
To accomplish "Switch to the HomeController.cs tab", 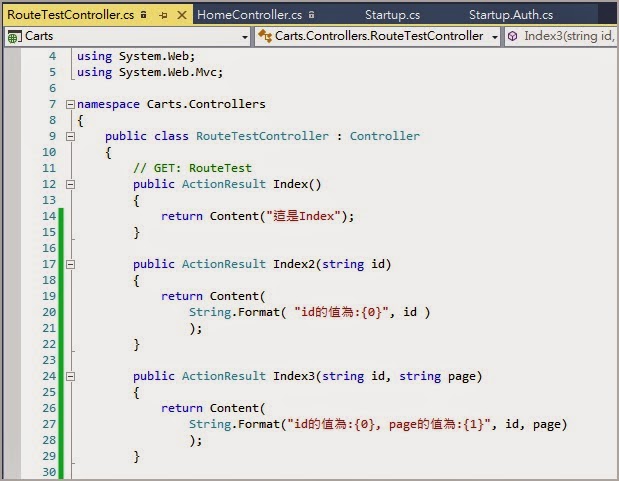I will point(249,15).
